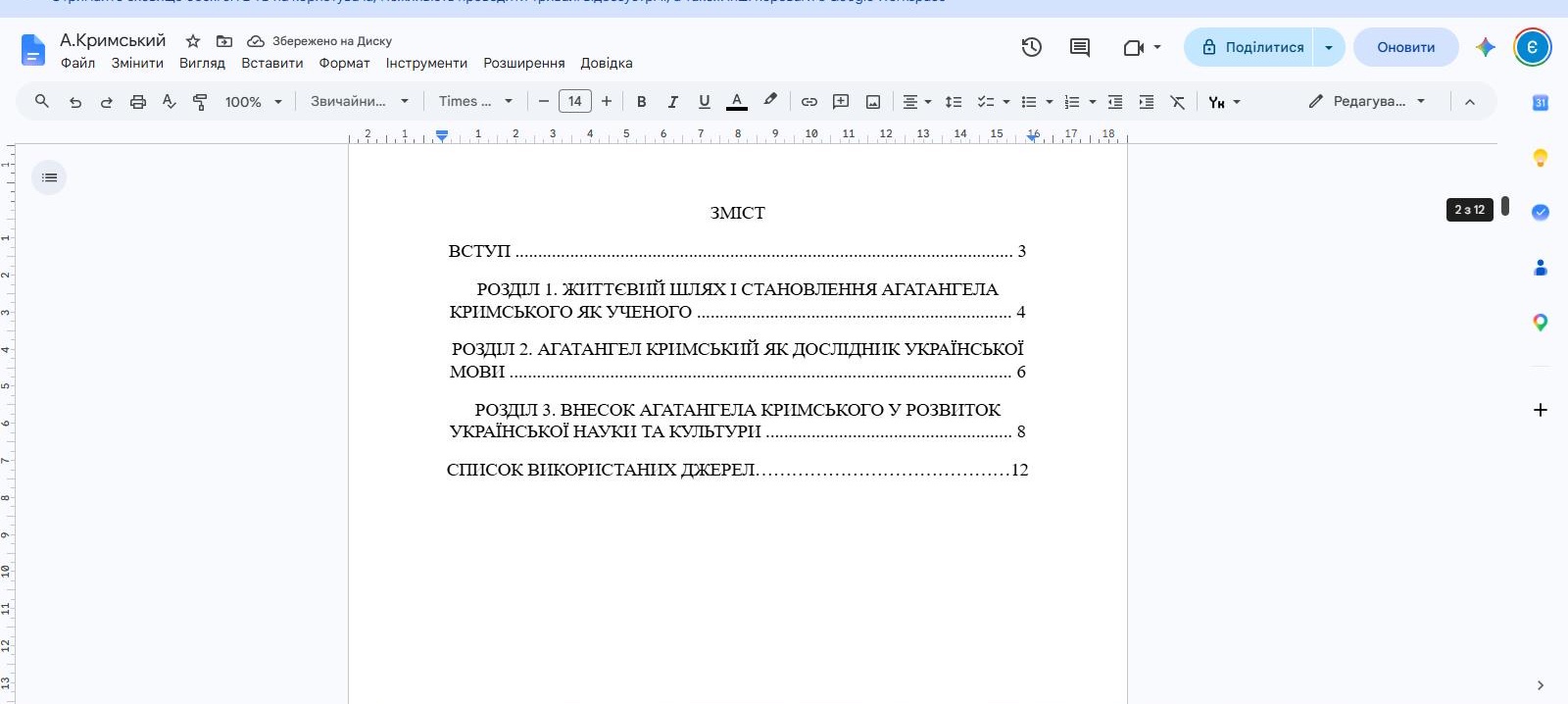The image size is (1568, 704).
Task: Open the Gemini assistant sparkle icon
Action: [1486, 47]
